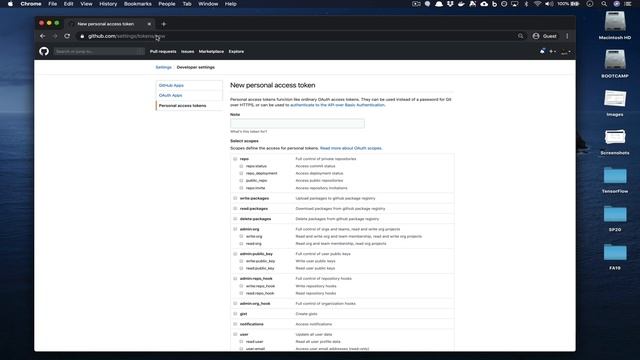640x360 pixels.
Task: Open the Siri menu bar icon
Action: 616,4
